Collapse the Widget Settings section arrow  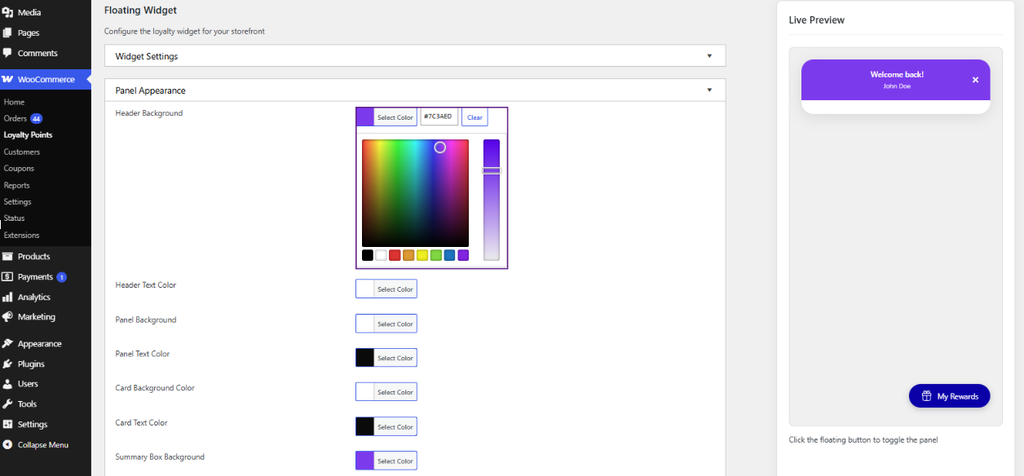(x=709, y=56)
